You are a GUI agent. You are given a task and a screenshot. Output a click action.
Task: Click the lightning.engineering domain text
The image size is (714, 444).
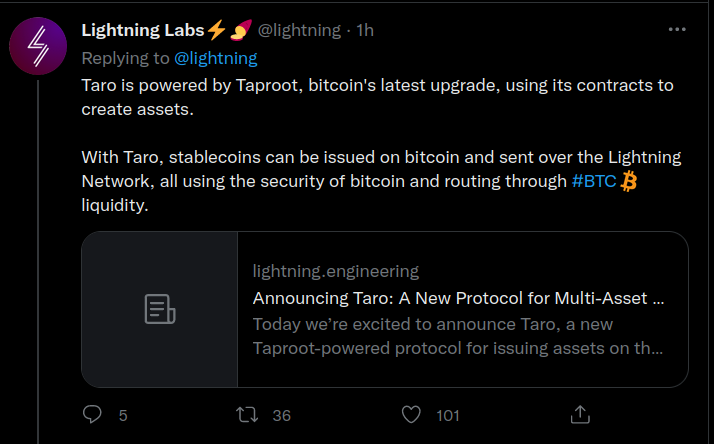pyautogui.click(x=336, y=271)
